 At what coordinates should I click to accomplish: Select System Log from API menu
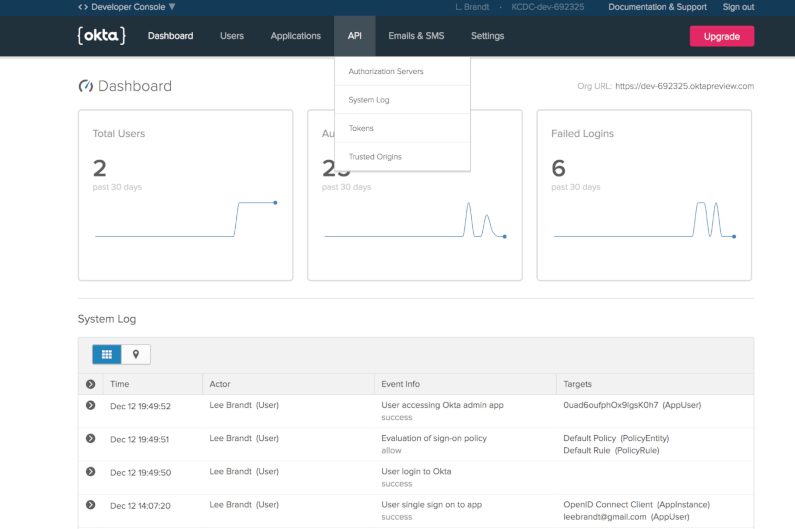(x=402, y=100)
